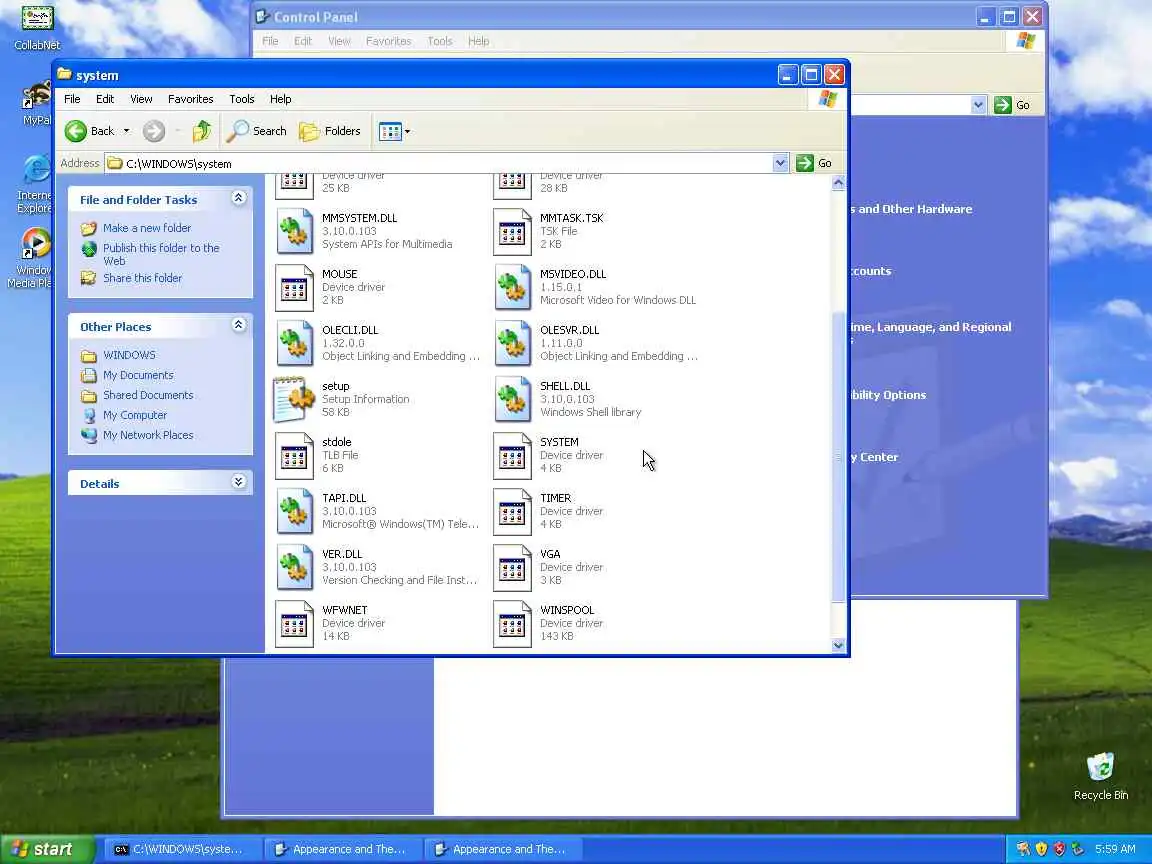Screen dimensions: 1152x864
Task: Click Go button in Control Panel window
Action: pyautogui.click(x=1012, y=105)
